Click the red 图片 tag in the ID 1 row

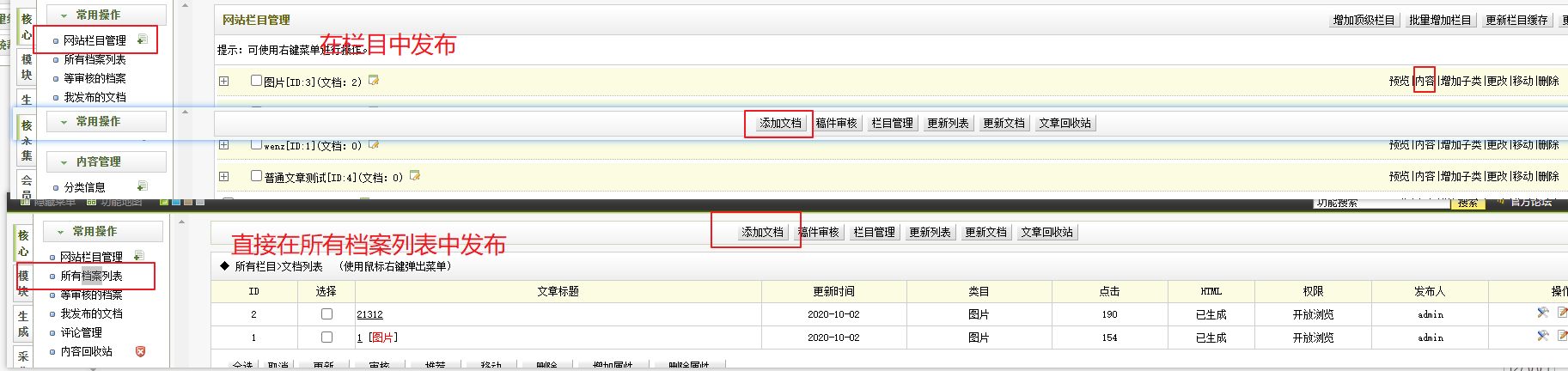point(383,338)
